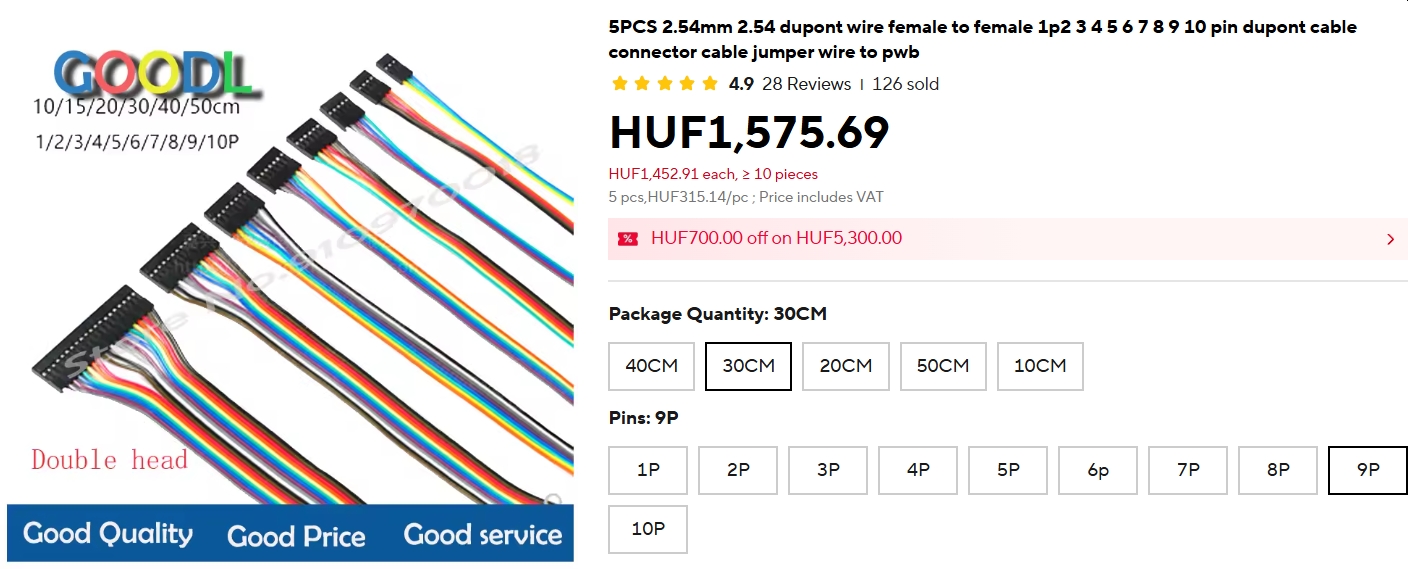Select the 8P pin option
Viewport: 1408px width, 569px height.
click(1278, 470)
